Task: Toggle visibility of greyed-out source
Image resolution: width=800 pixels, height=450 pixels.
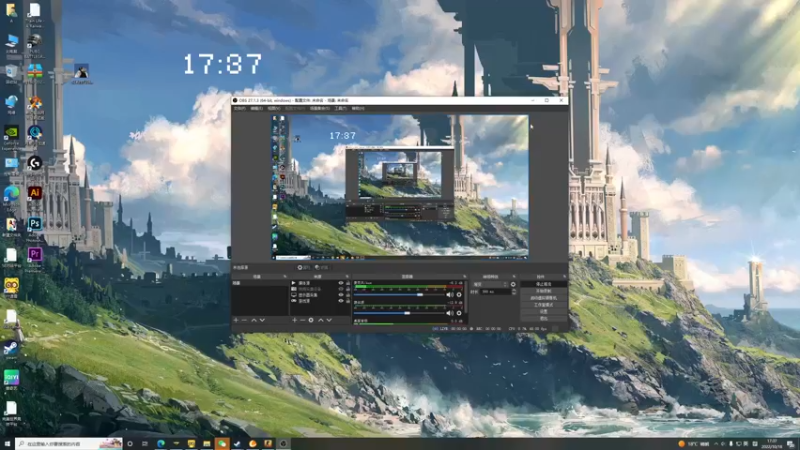Action: (x=341, y=289)
